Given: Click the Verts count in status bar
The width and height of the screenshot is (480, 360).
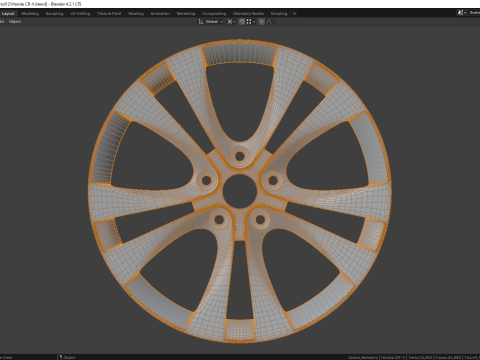Looking at the screenshot, I should click(419, 357).
